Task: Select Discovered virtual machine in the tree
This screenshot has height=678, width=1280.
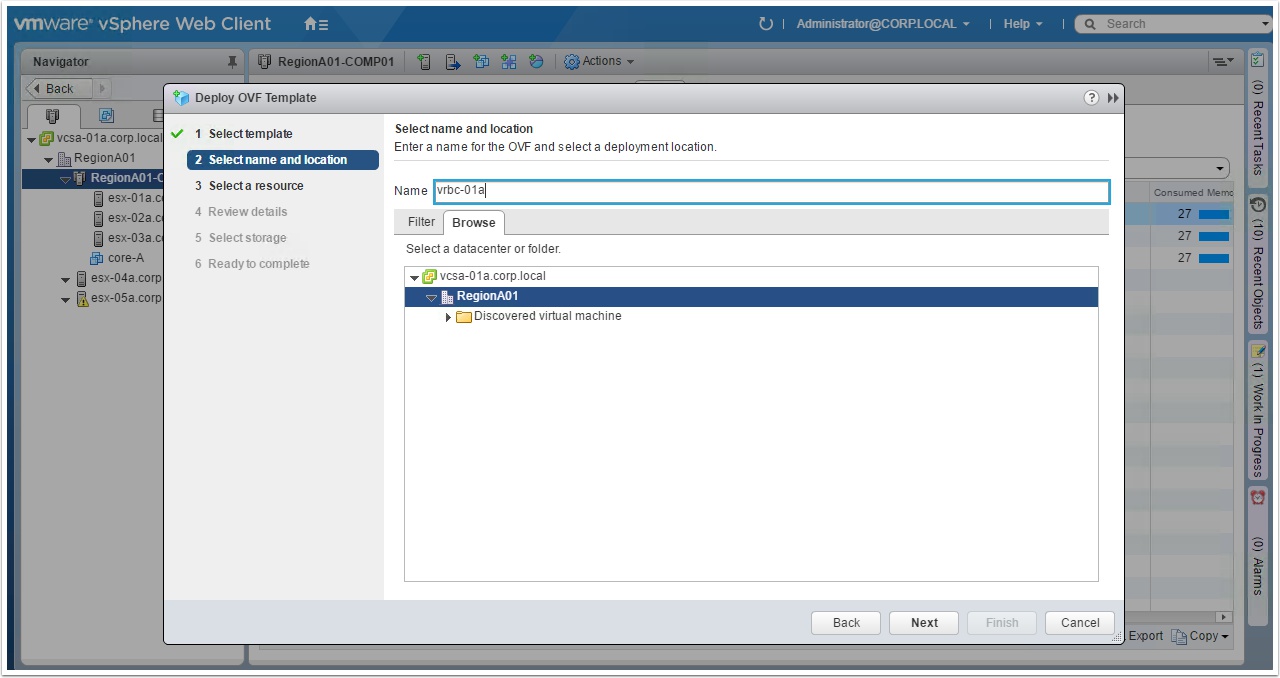Action: tap(548, 317)
